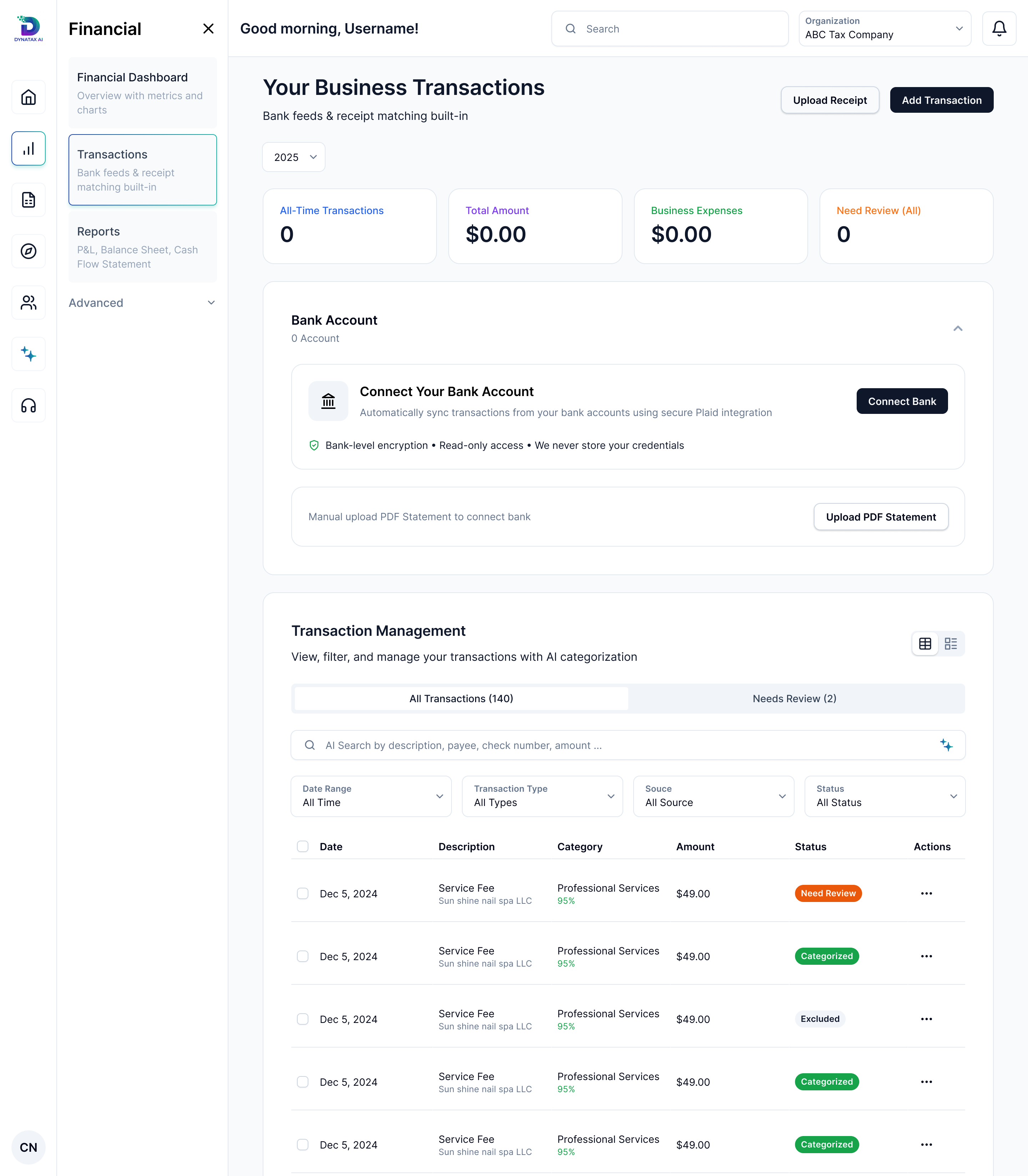Click the Connect Bank button
Image resolution: width=1028 pixels, height=1176 pixels.
901,401
